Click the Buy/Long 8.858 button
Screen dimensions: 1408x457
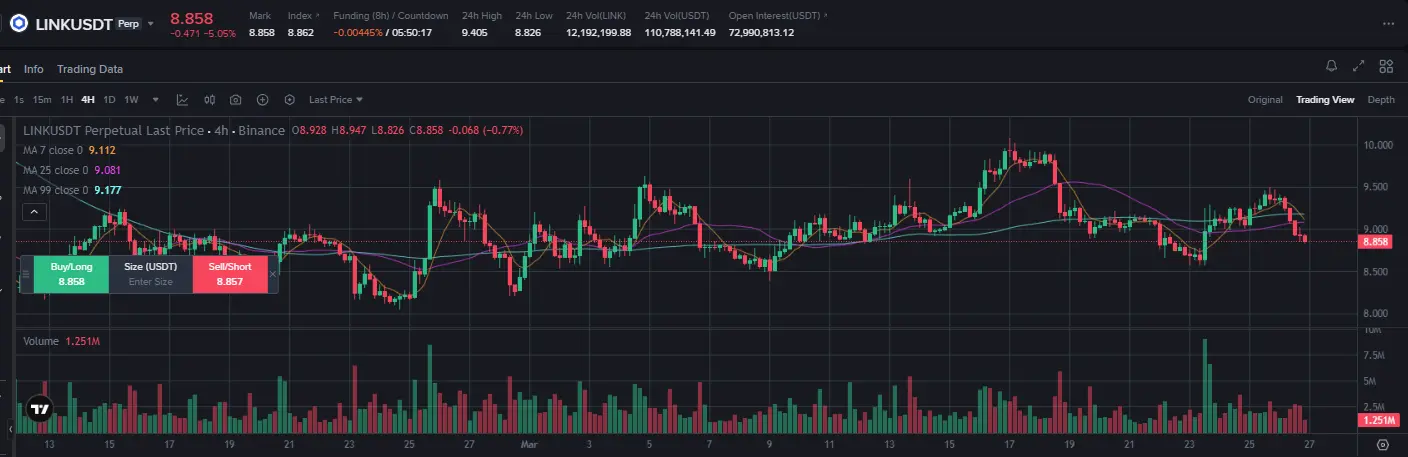coord(71,274)
